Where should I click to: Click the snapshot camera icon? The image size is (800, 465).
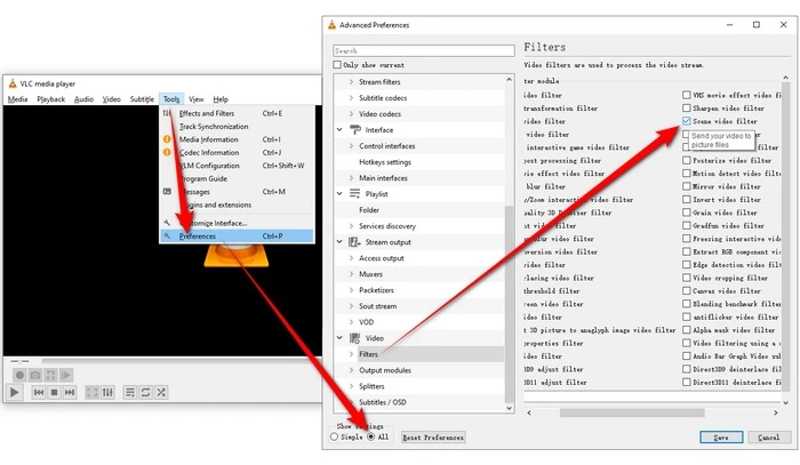click(x=35, y=374)
